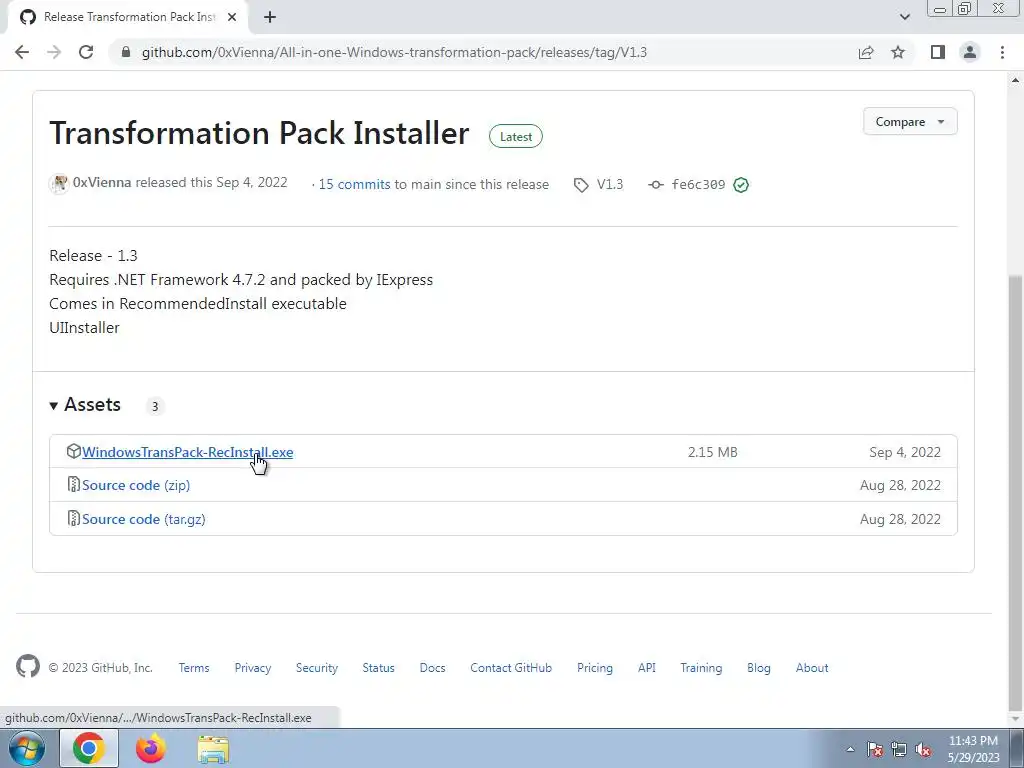The image size is (1024, 768).
Task: Click the scrollbar up arrow
Action: click(x=1016, y=80)
